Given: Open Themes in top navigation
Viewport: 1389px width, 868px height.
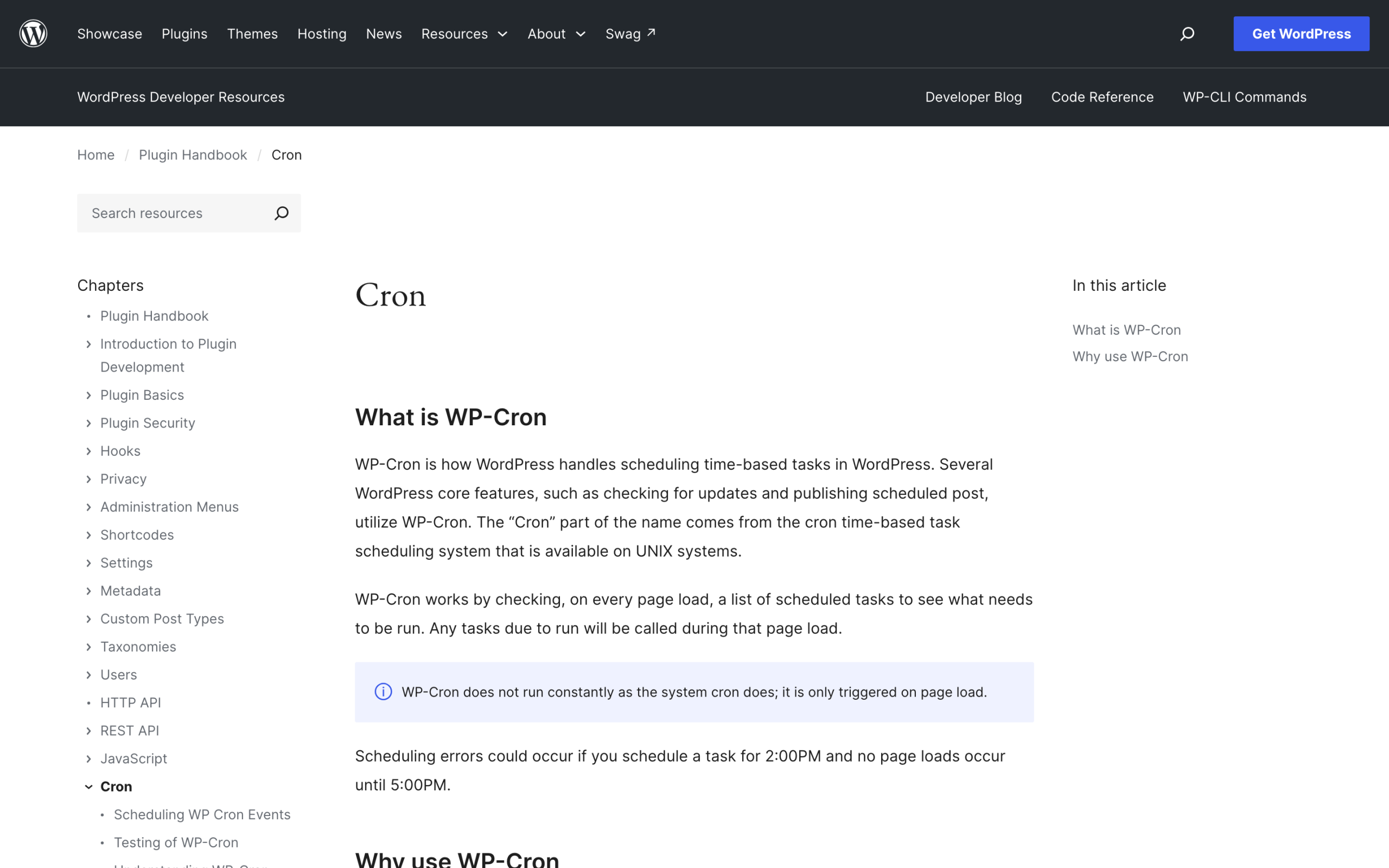Looking at the screenshot, I should point(252,34).
